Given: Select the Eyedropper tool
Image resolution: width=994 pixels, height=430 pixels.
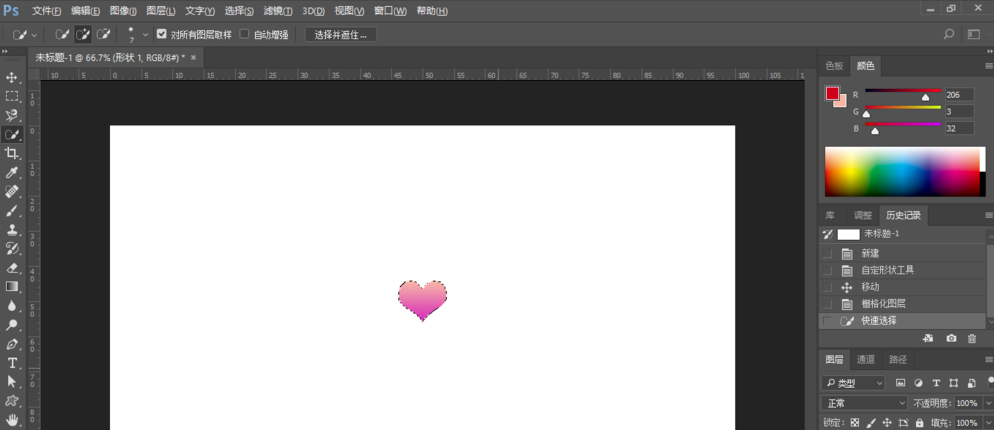Looking at the screenshot, I should (x=11, y=172).
